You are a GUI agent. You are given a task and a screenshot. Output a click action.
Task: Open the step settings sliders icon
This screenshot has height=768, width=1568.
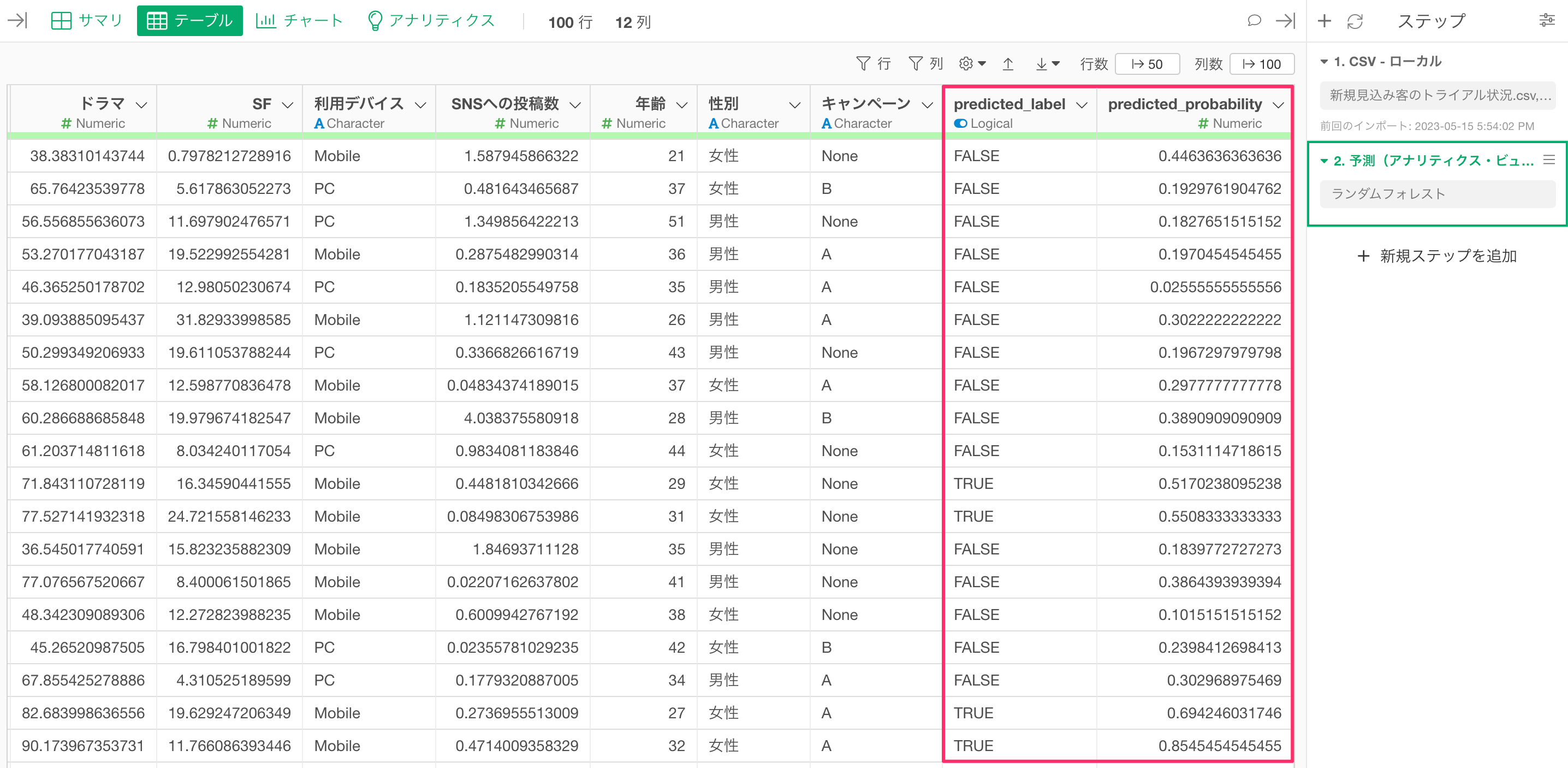coord(1547,21)
